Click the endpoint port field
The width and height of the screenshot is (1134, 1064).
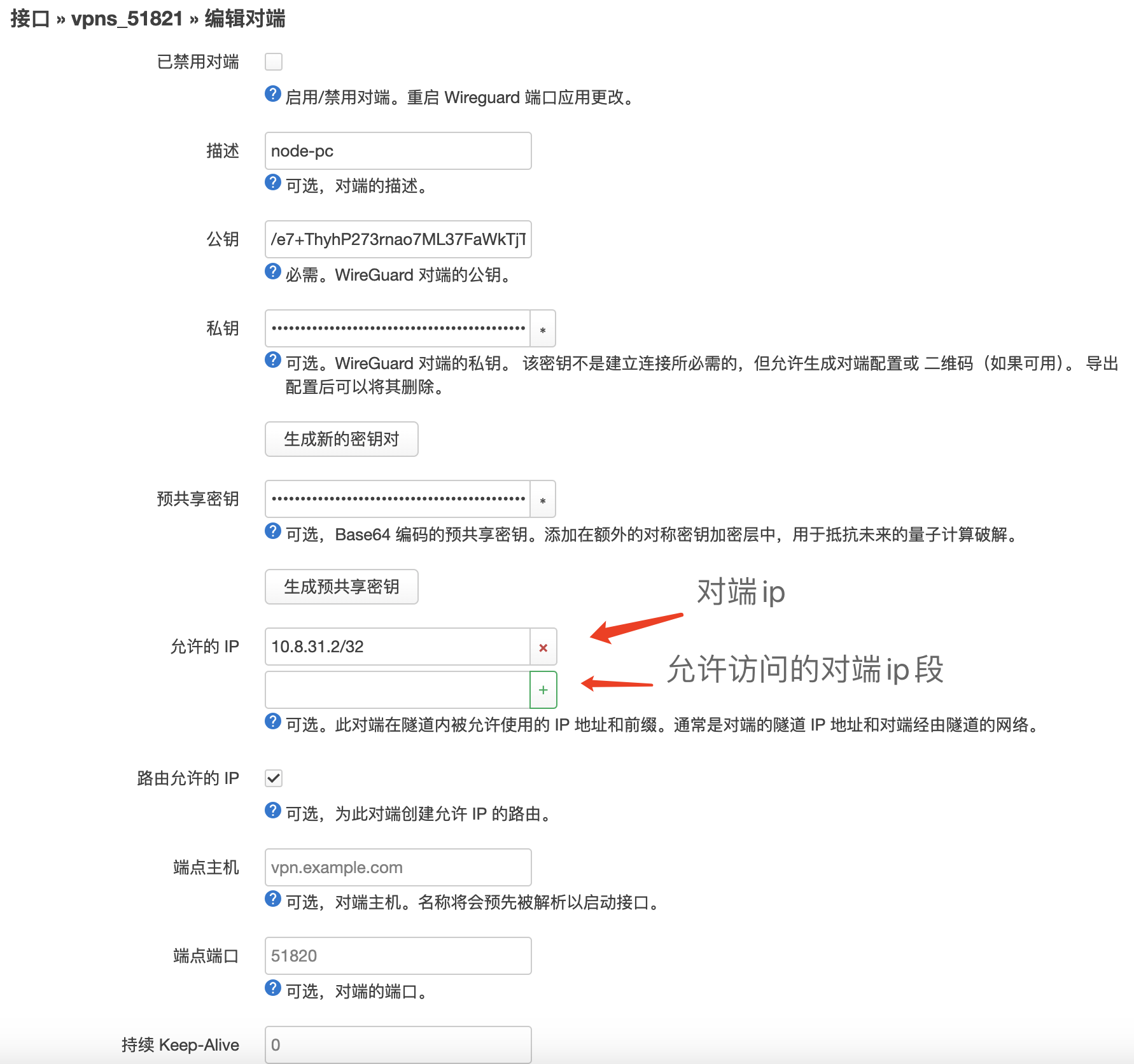398,956
